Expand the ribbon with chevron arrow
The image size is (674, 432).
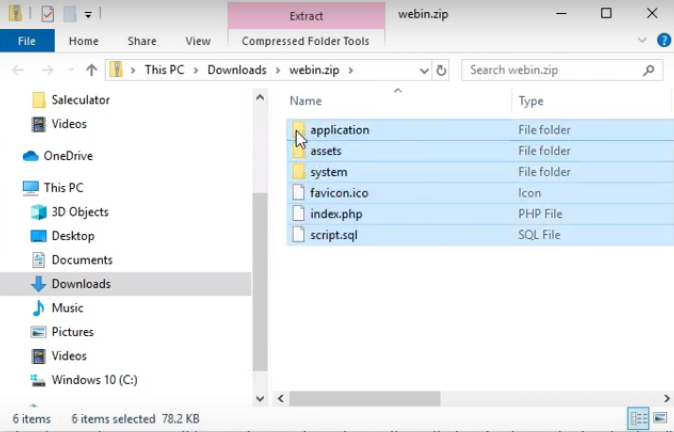click(642, 40)
